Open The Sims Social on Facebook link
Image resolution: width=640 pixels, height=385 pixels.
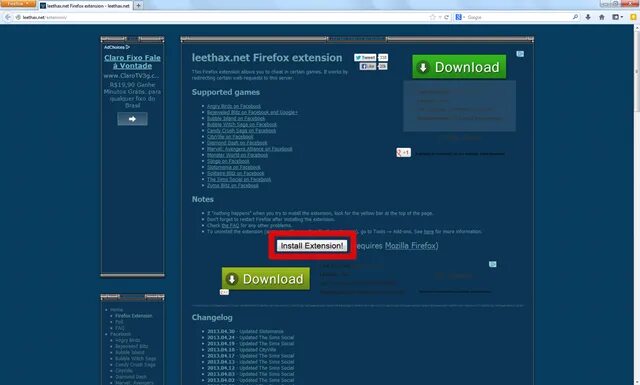(239, 179)
